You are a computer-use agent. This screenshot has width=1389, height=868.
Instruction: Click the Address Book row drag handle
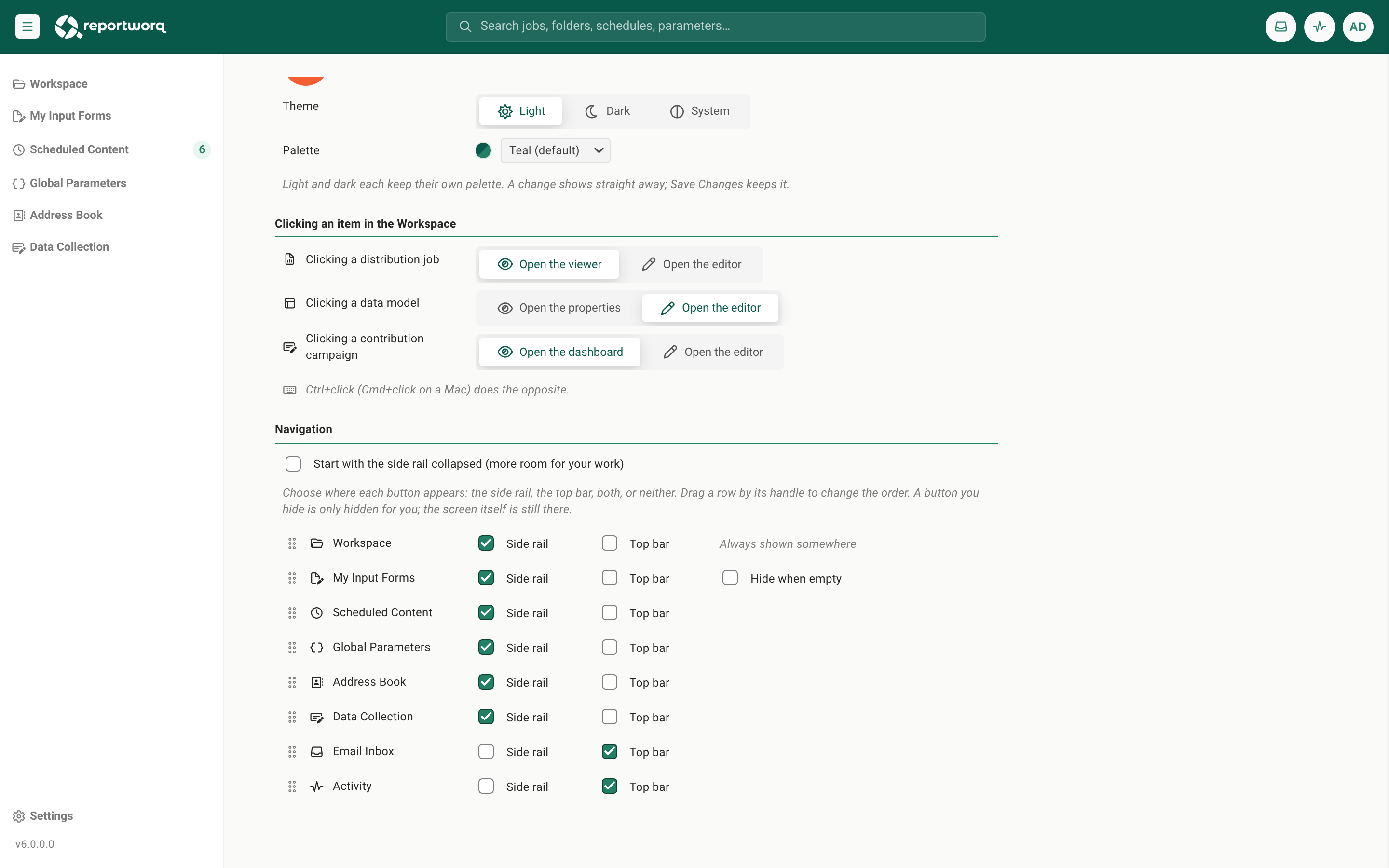pos(292,682)
